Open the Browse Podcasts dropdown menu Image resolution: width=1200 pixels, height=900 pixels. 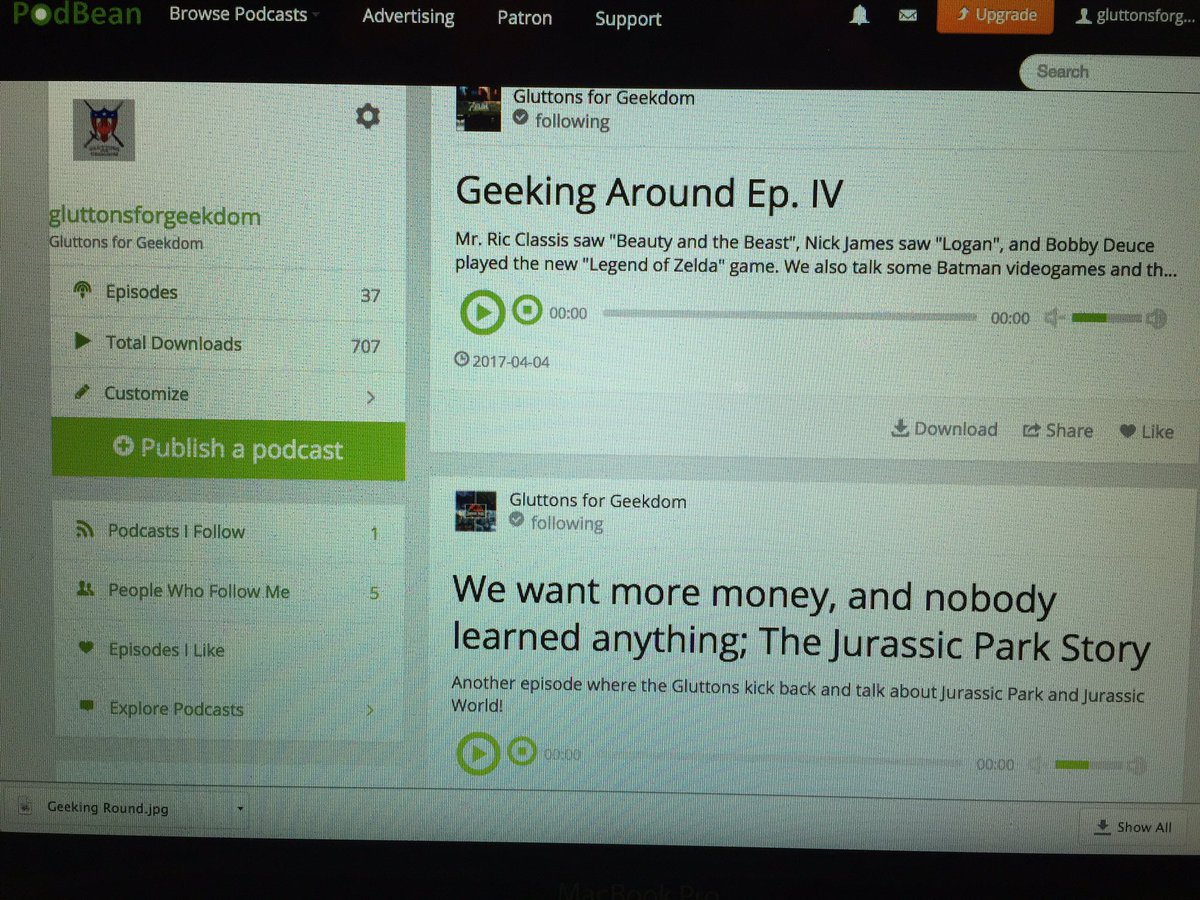click(x=244, y=15)
